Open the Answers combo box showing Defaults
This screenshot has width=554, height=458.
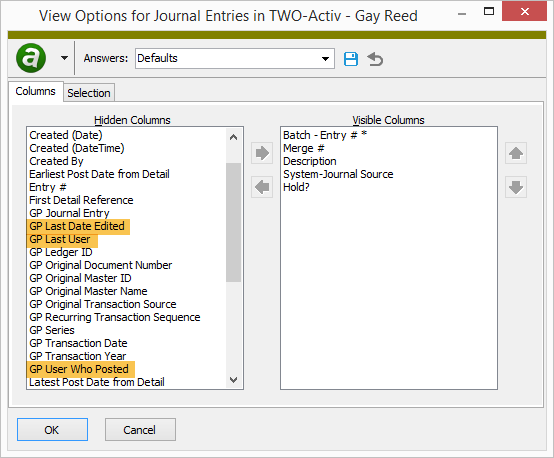235,58
